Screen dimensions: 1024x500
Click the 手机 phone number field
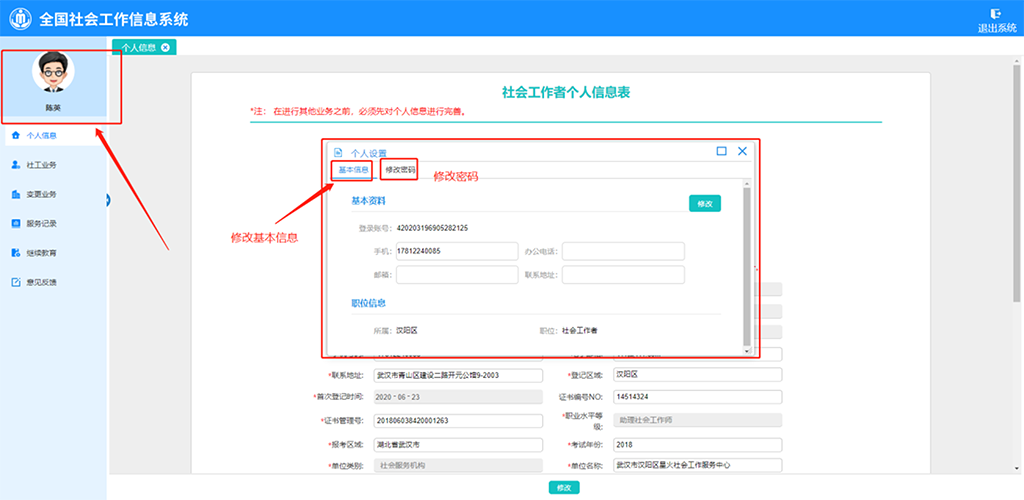457,251
